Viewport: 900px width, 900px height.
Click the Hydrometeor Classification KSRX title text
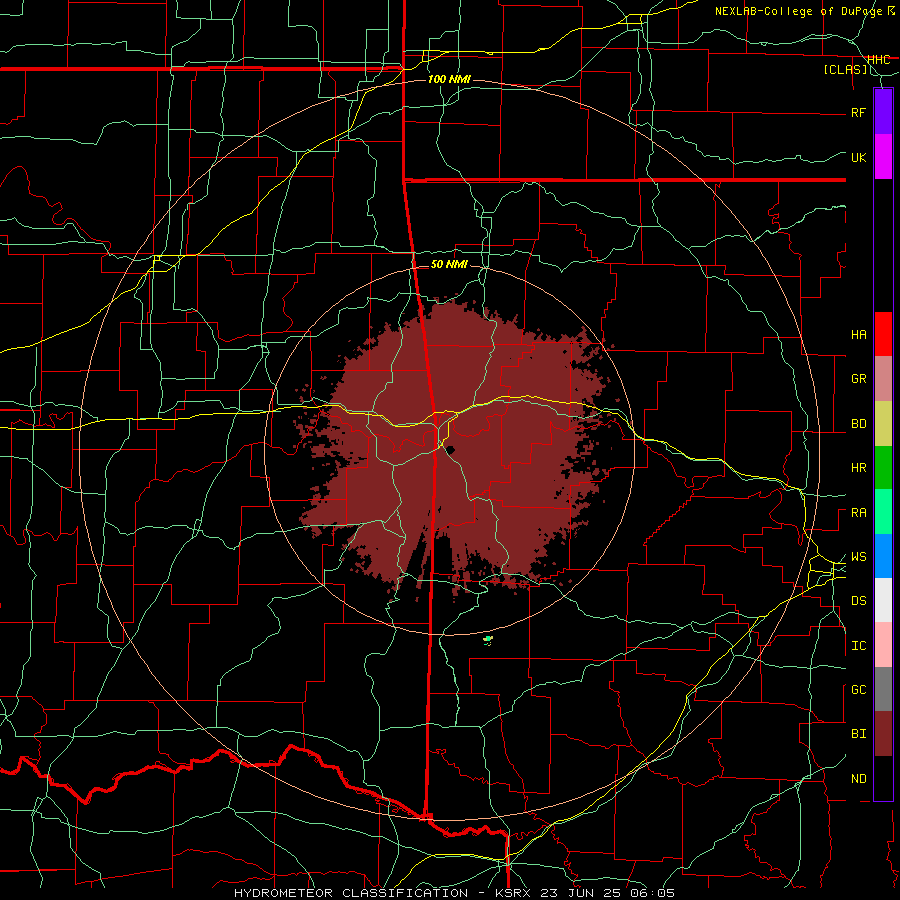(x=454, y=893)
